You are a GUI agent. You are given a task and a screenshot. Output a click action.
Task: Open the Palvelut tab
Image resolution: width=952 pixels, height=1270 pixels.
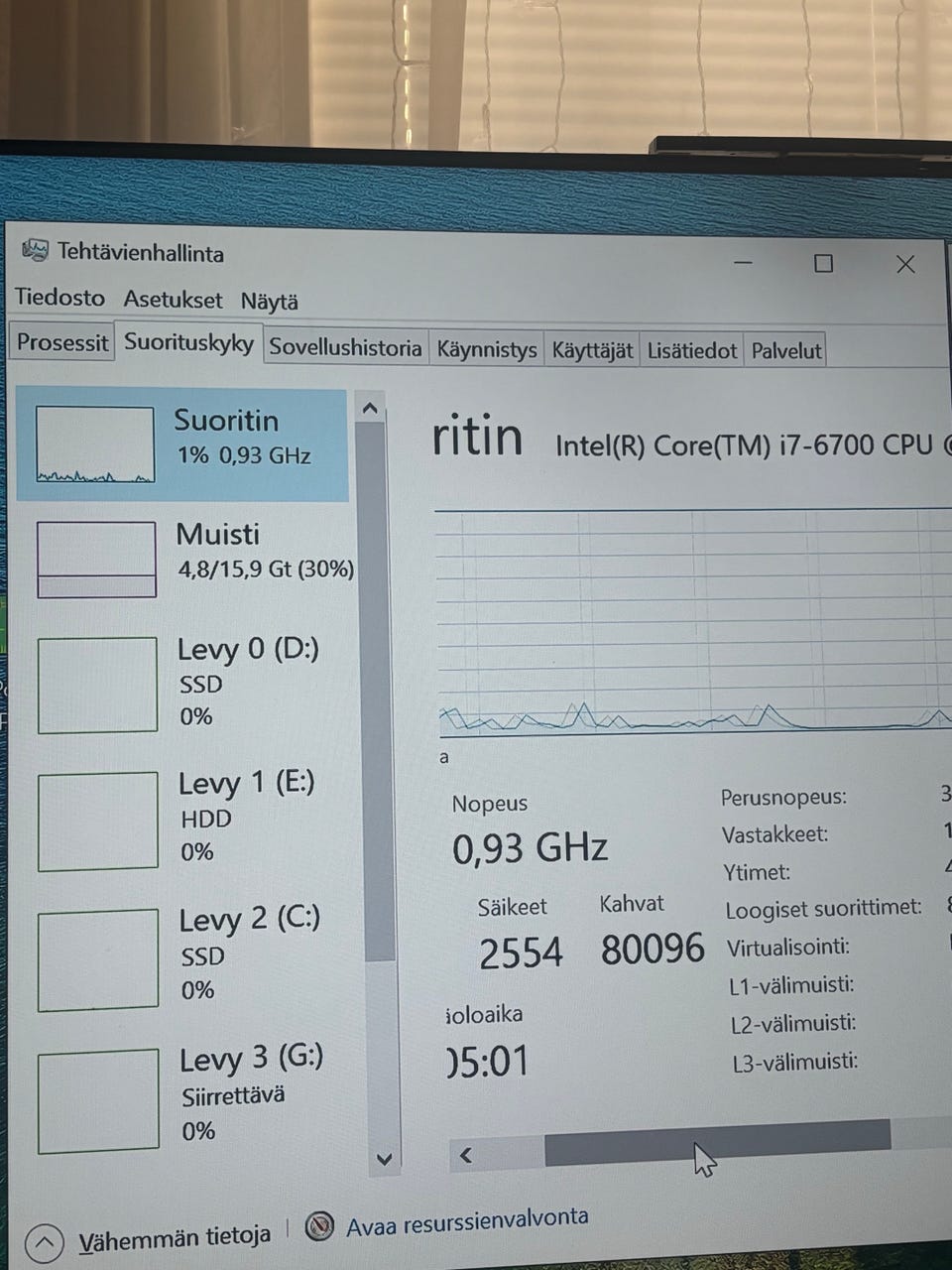pos(786,350)
